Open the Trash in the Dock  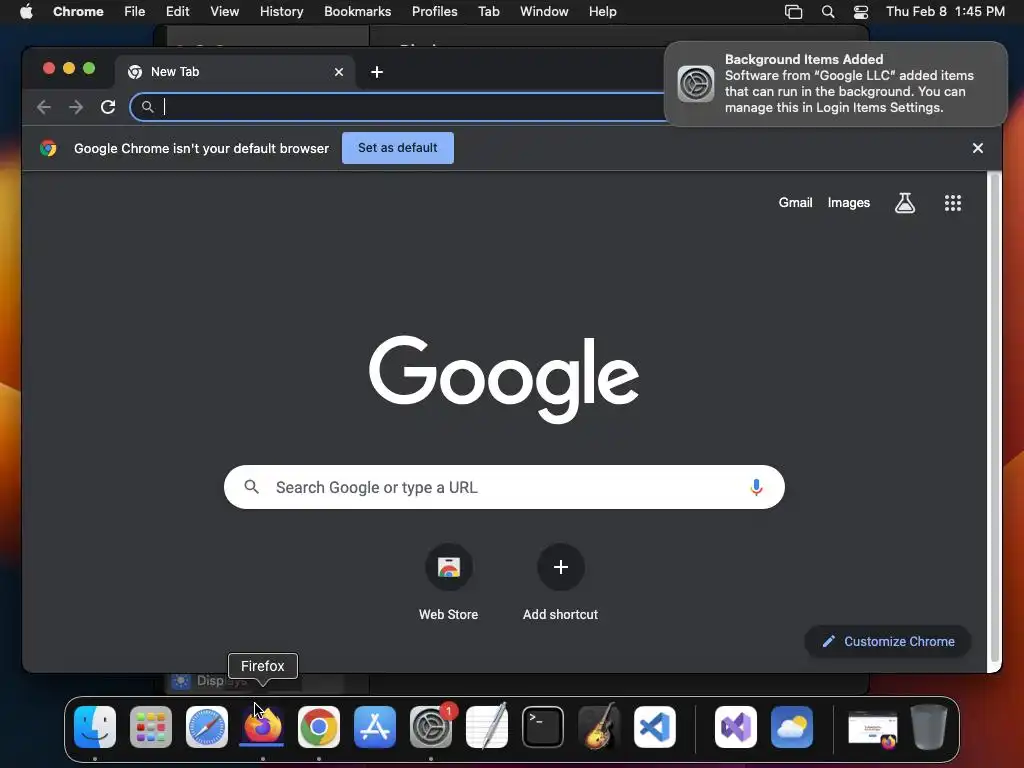(x=929, y=727)
